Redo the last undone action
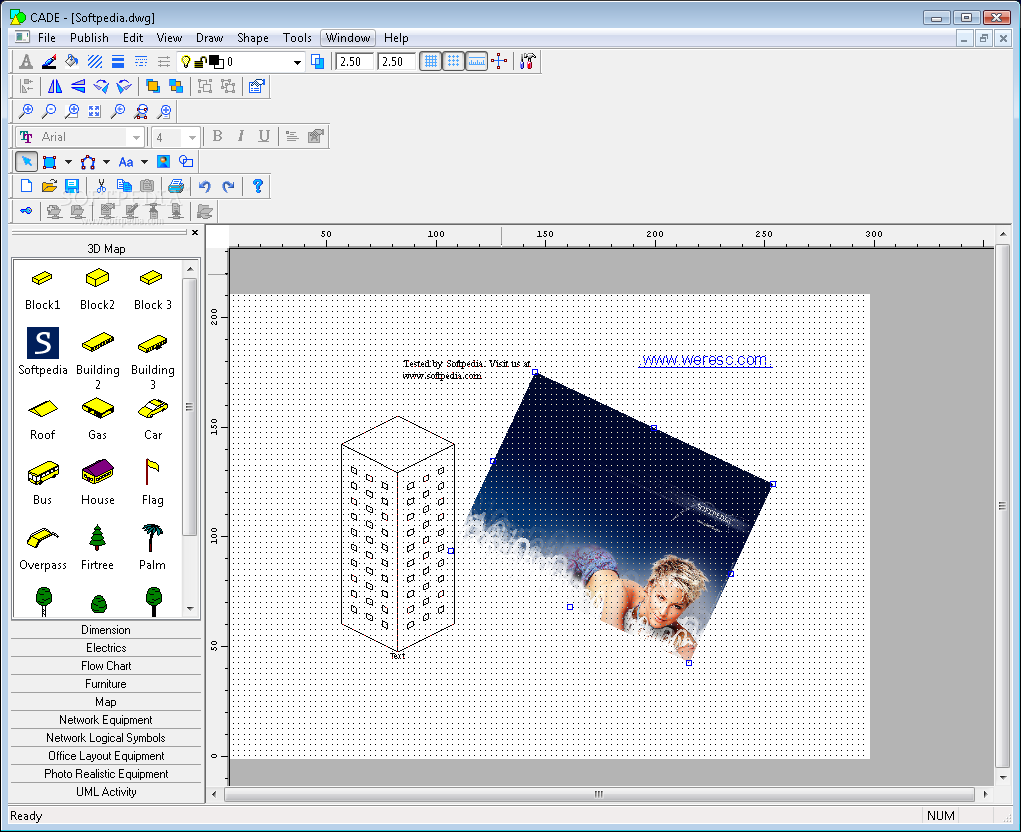The image size is (1021, 832). click(x=228, y=186)
